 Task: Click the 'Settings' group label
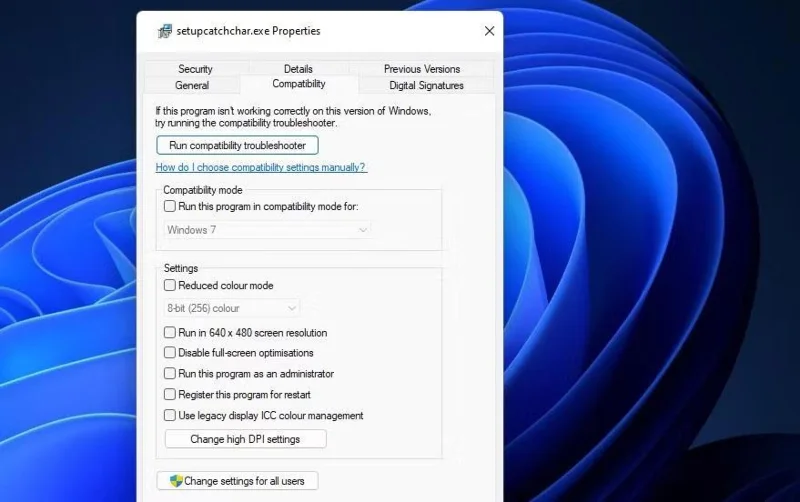tap(181, 268)
